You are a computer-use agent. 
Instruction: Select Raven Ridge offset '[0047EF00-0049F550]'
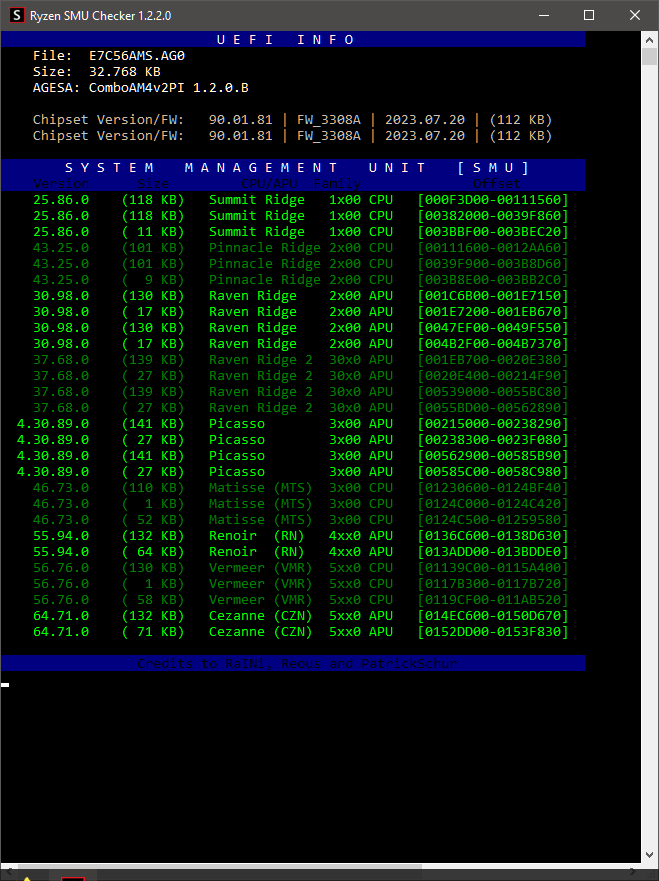pos(493,328)
